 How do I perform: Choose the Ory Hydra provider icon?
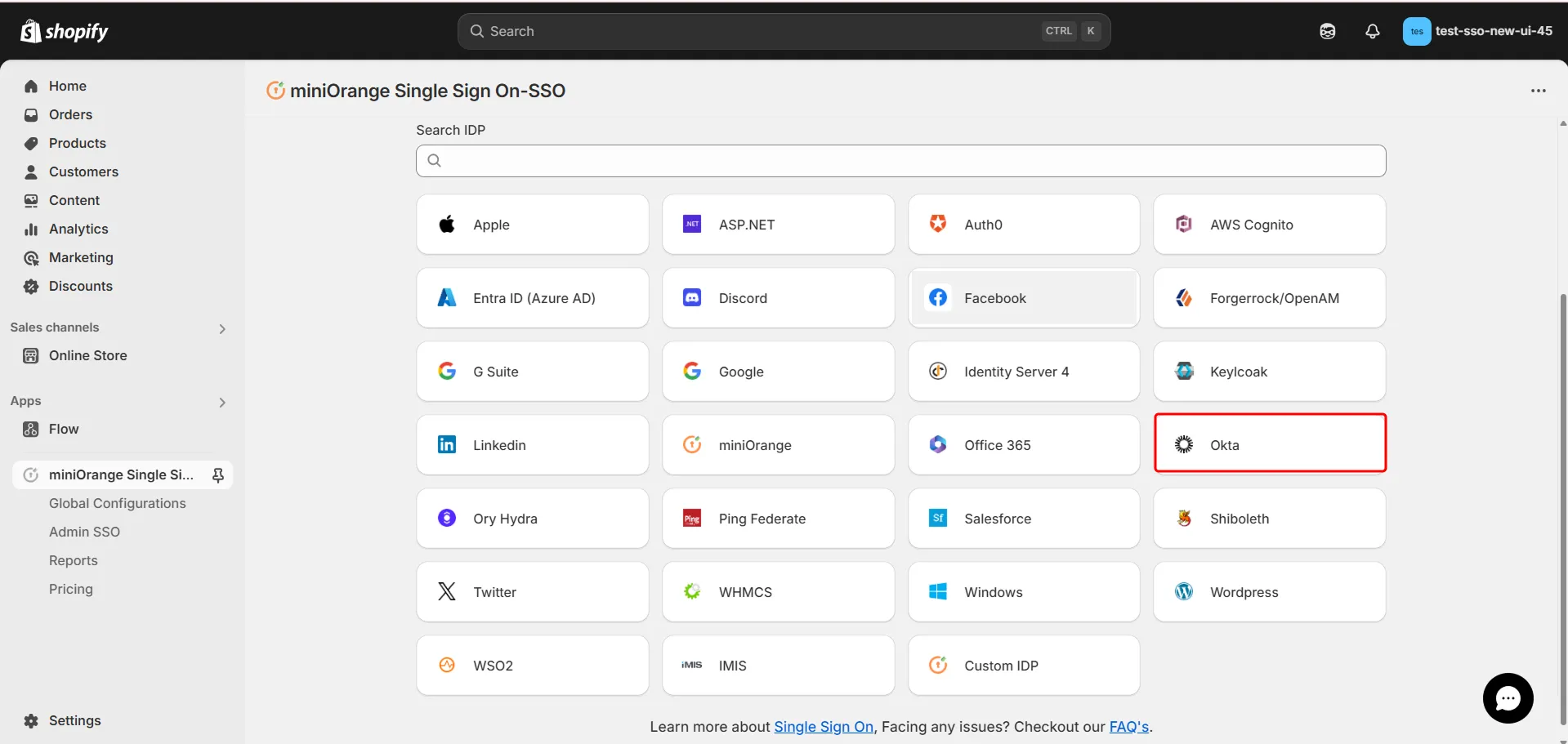coord(447,518)
